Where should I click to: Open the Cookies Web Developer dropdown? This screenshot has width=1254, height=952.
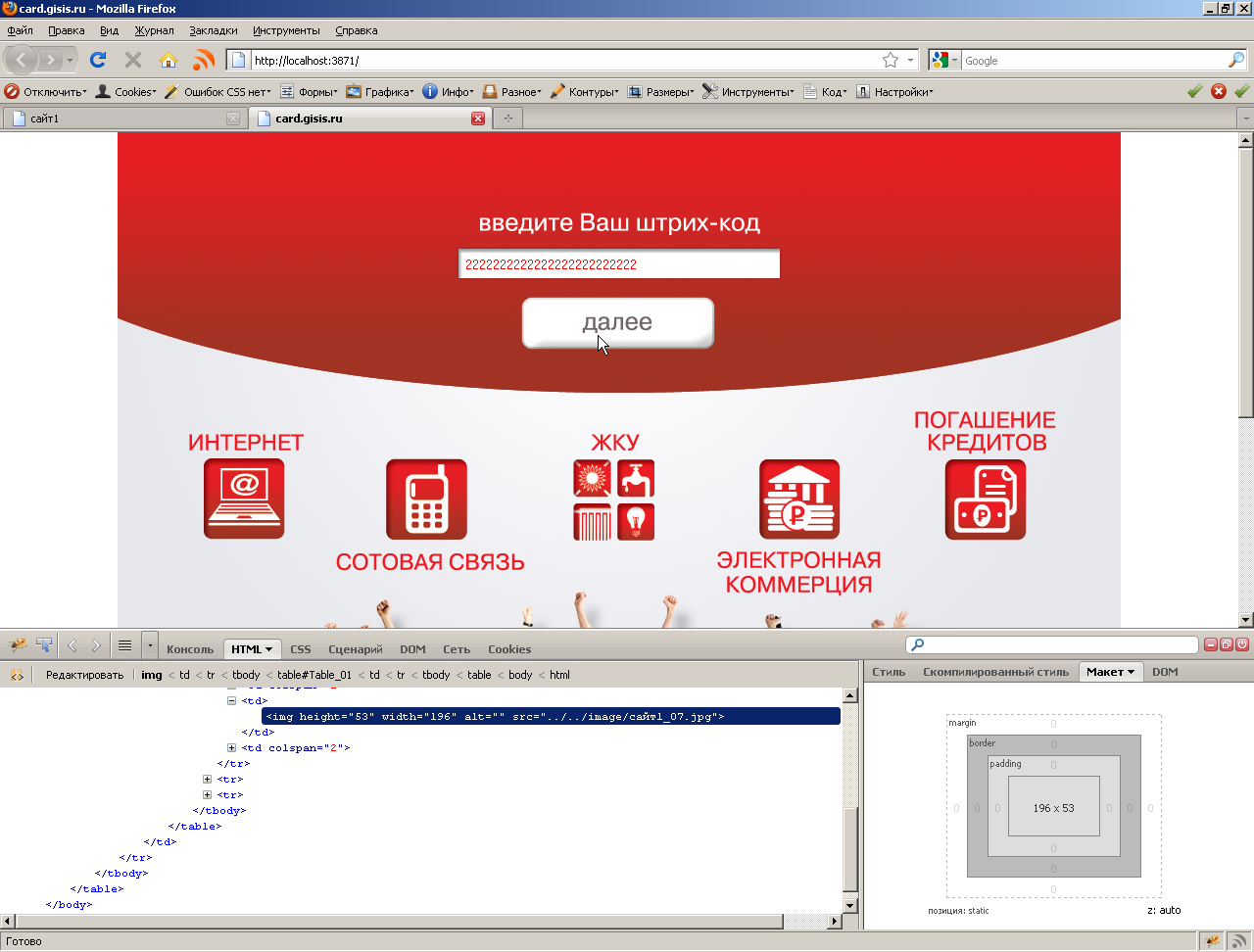coord(125,91)
